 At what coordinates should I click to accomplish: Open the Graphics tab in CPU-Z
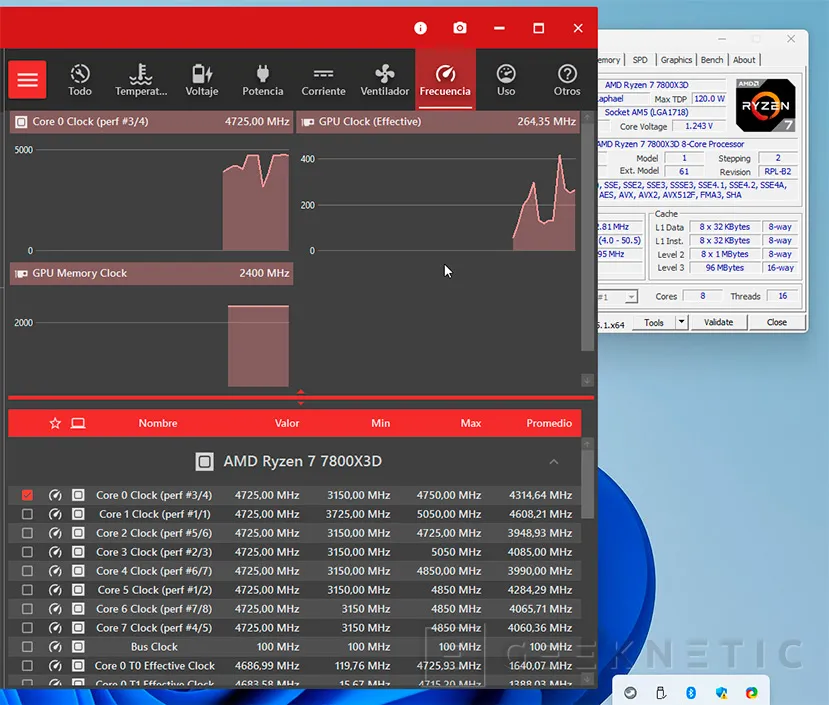(676, 60)
